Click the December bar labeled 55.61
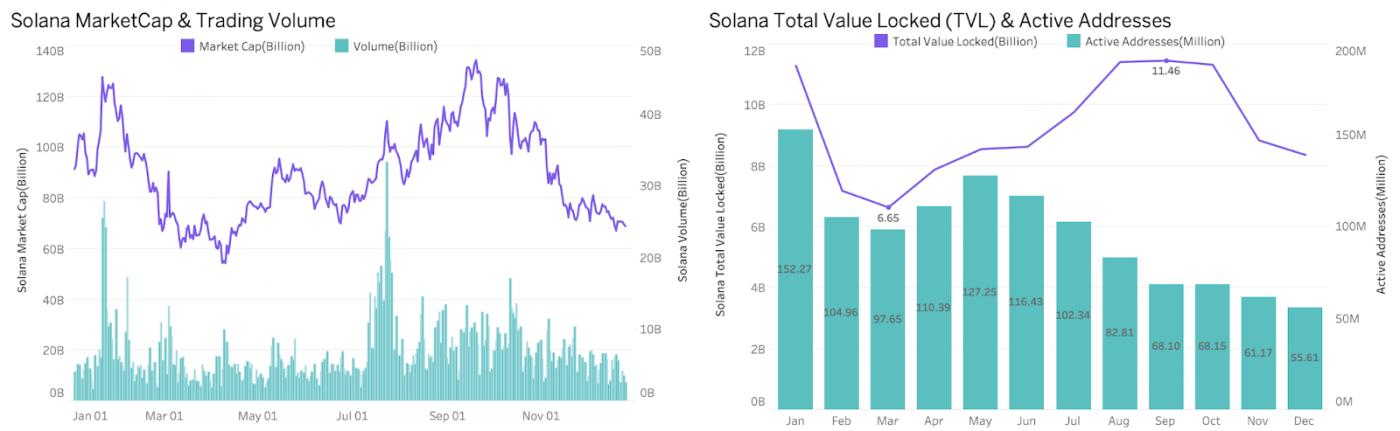The image size is (1400, 431). [1306, 358]
